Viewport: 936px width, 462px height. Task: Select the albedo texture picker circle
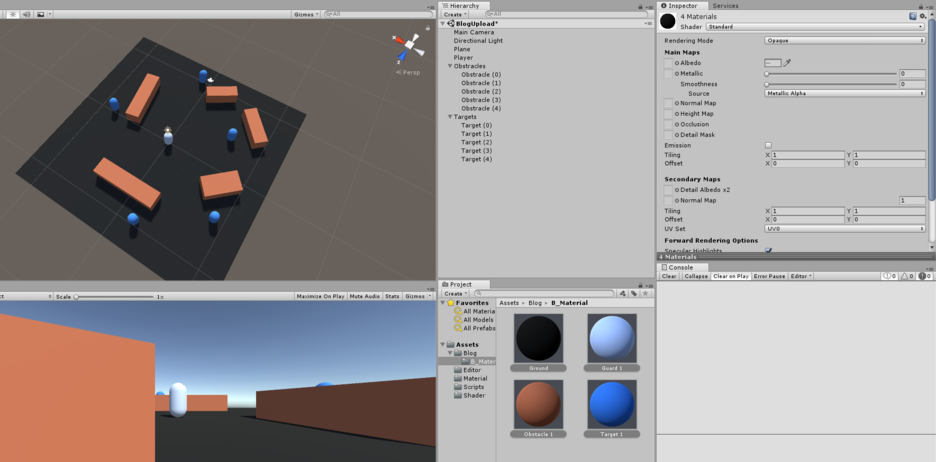[x=676, y=63]
